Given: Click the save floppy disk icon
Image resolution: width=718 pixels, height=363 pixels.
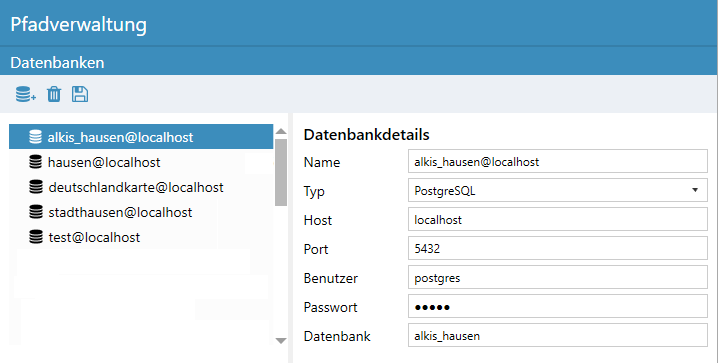Looking at the screenshot, I should click(x=80, y=94).
